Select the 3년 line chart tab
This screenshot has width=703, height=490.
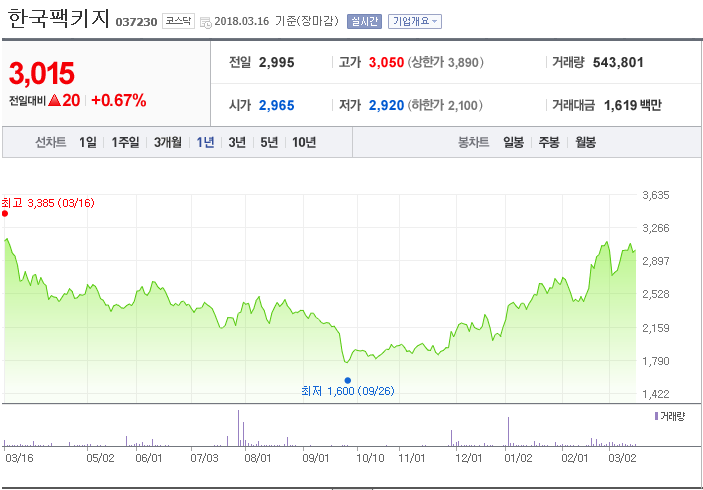coord(237,142)
